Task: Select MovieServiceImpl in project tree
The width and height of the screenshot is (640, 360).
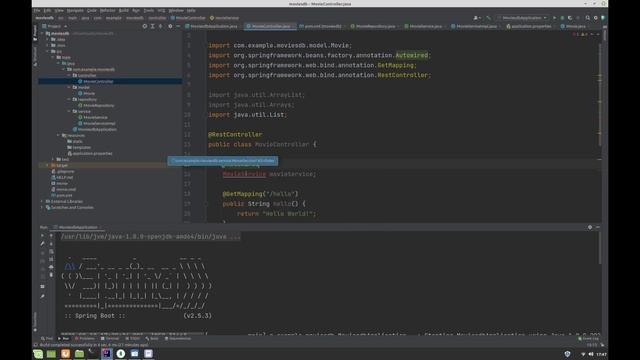Action: pos(97,123)
